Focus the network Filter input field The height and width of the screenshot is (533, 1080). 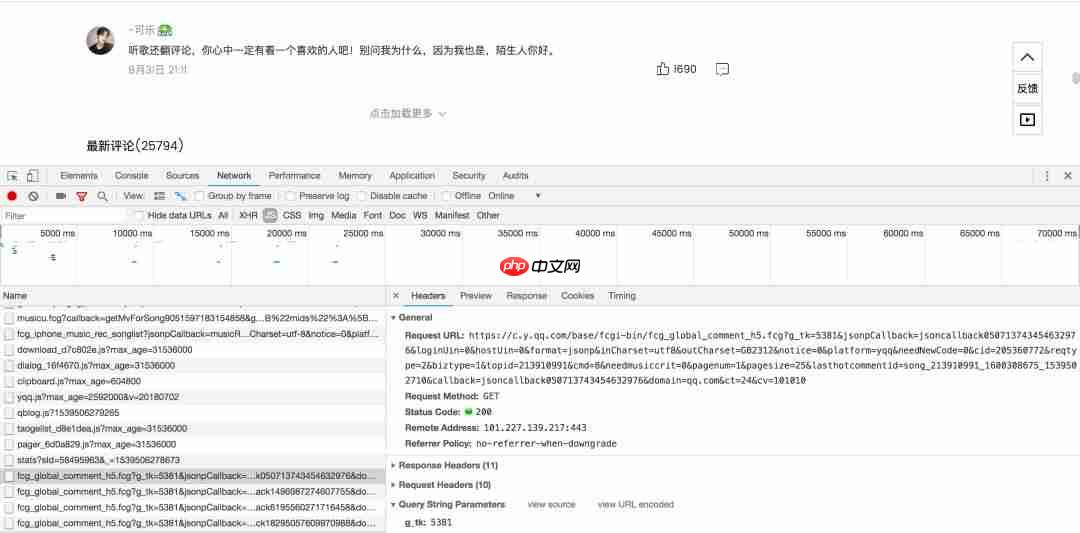(65, 216)
